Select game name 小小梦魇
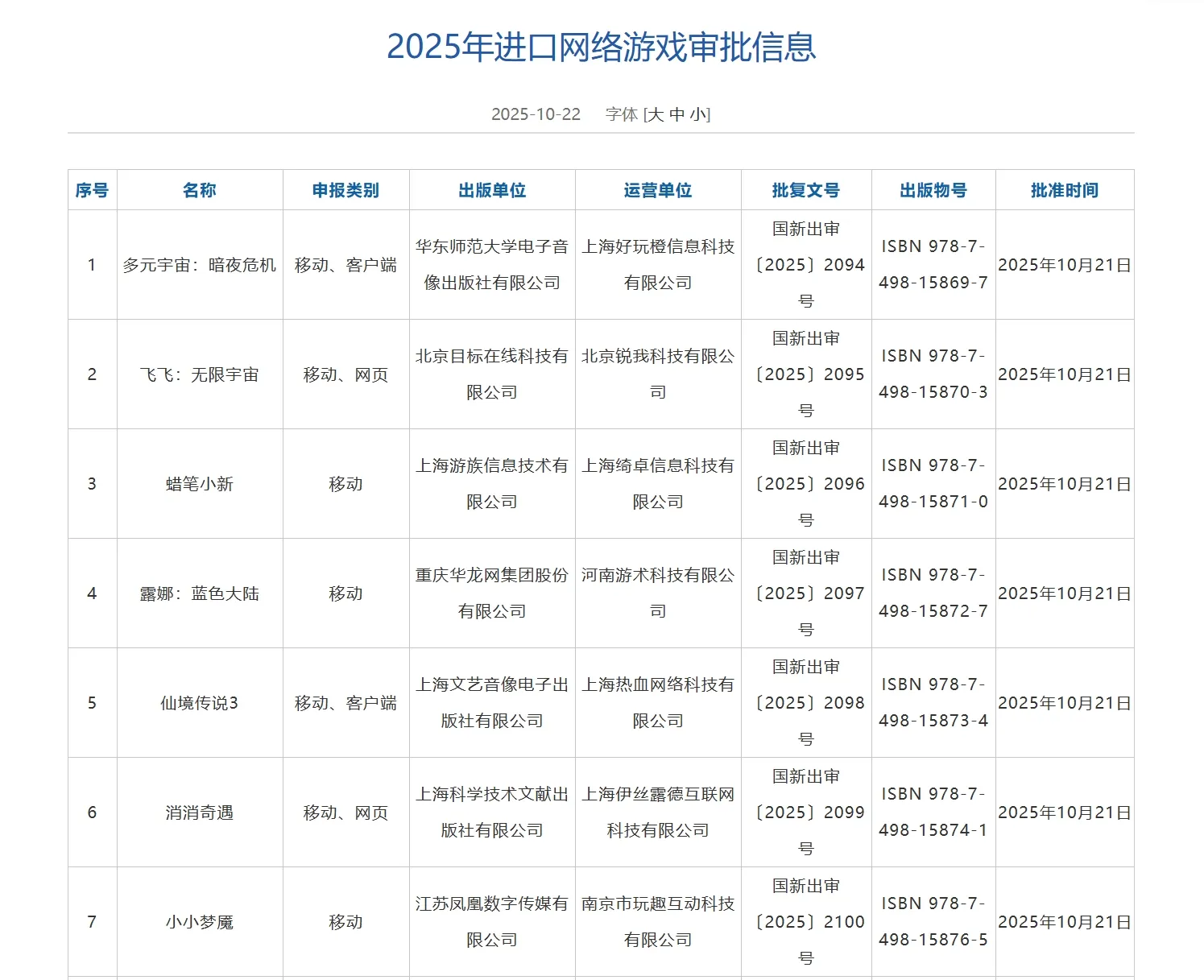Image resolution: width=1204 pixels, height=980 pixels. pyautogui.click(x=200, y=922)
